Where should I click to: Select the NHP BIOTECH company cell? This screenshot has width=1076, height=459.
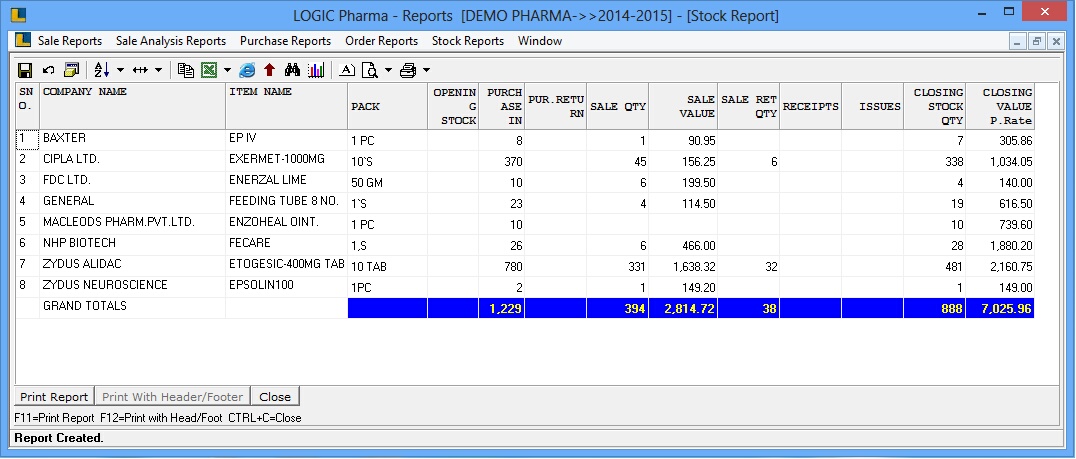(132, 244)
